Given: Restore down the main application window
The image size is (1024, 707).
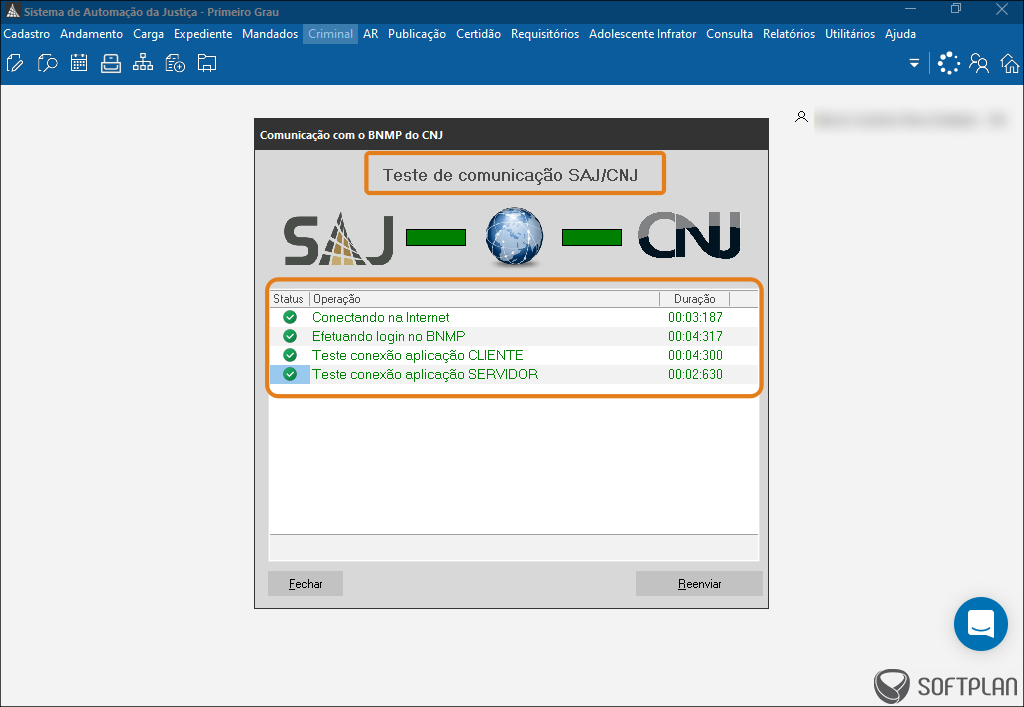Looking at the screenshot, I should pyautogui.click(x=956, y=9).
